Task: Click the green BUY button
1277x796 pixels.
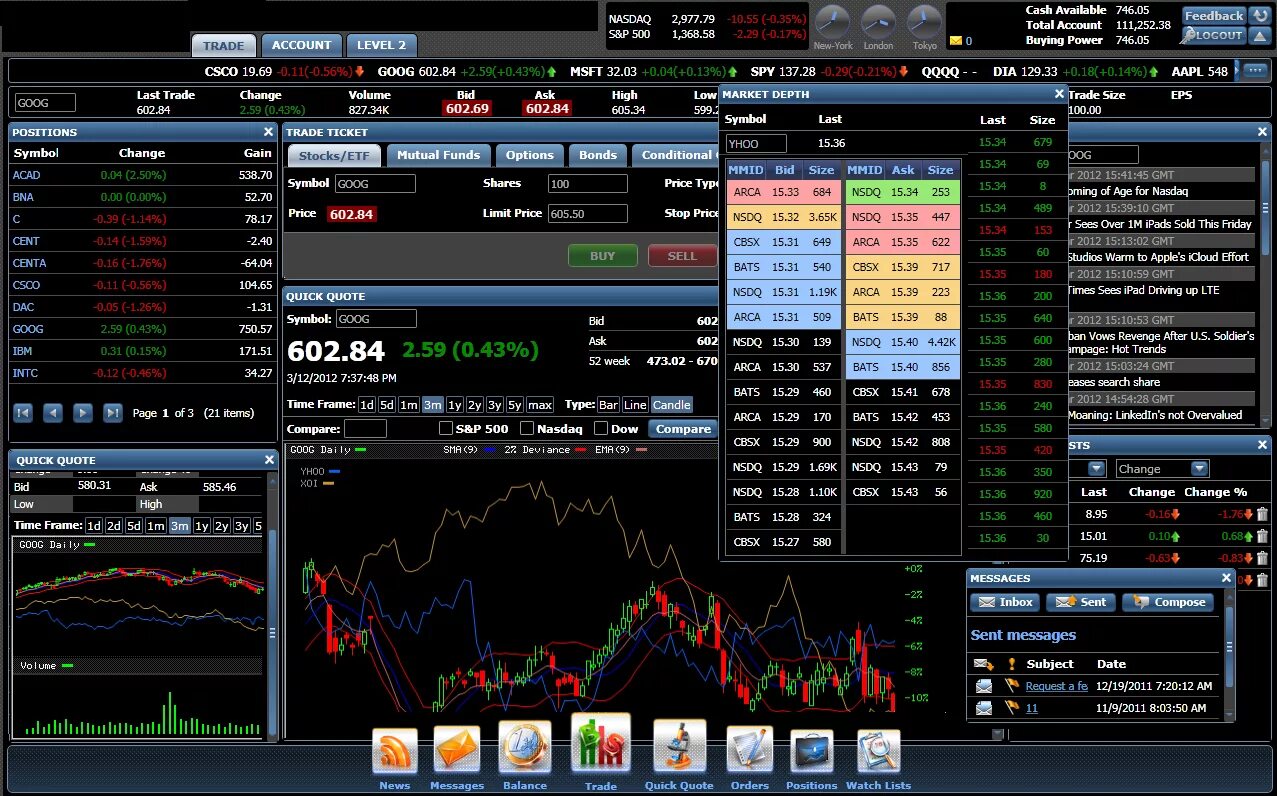Action: click(603, 256)
